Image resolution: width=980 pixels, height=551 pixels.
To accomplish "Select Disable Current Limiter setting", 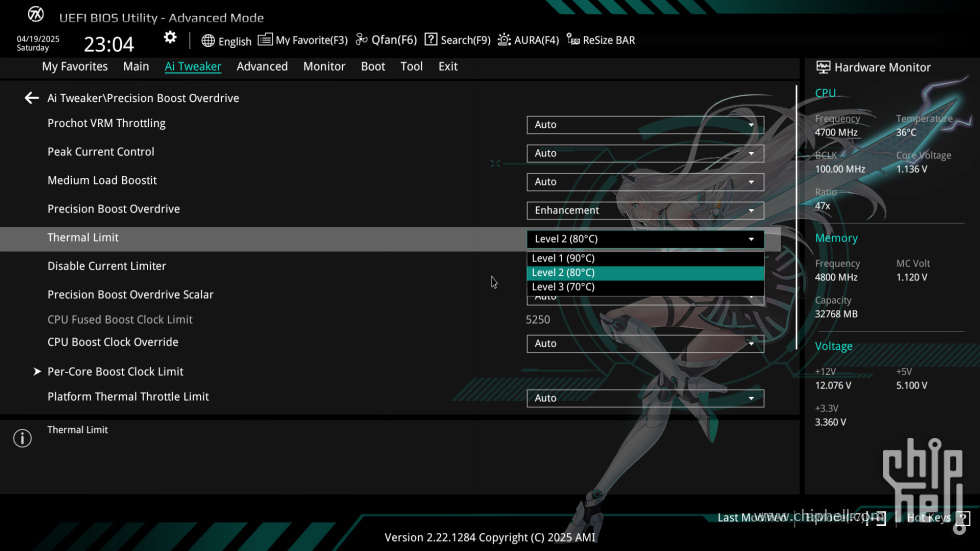I will pyautogui.click(x=107, y=266).
